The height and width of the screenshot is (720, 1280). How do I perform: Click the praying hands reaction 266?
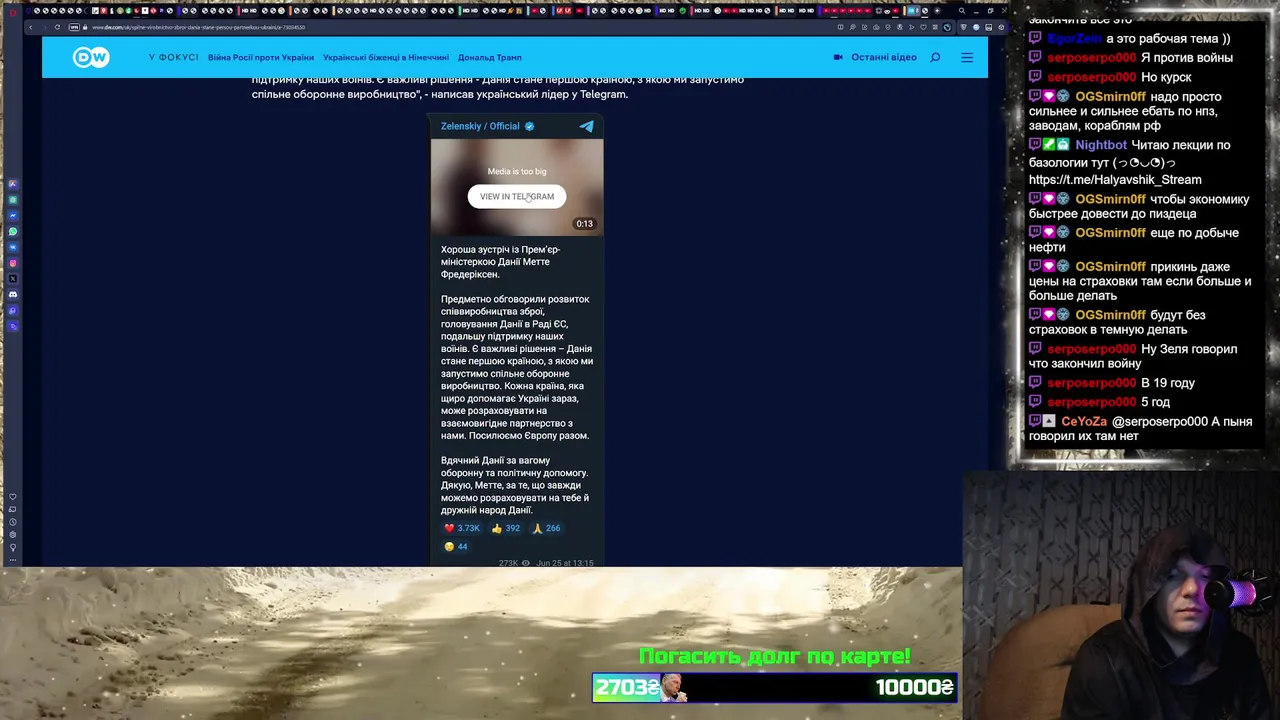[x=546, y=528]
